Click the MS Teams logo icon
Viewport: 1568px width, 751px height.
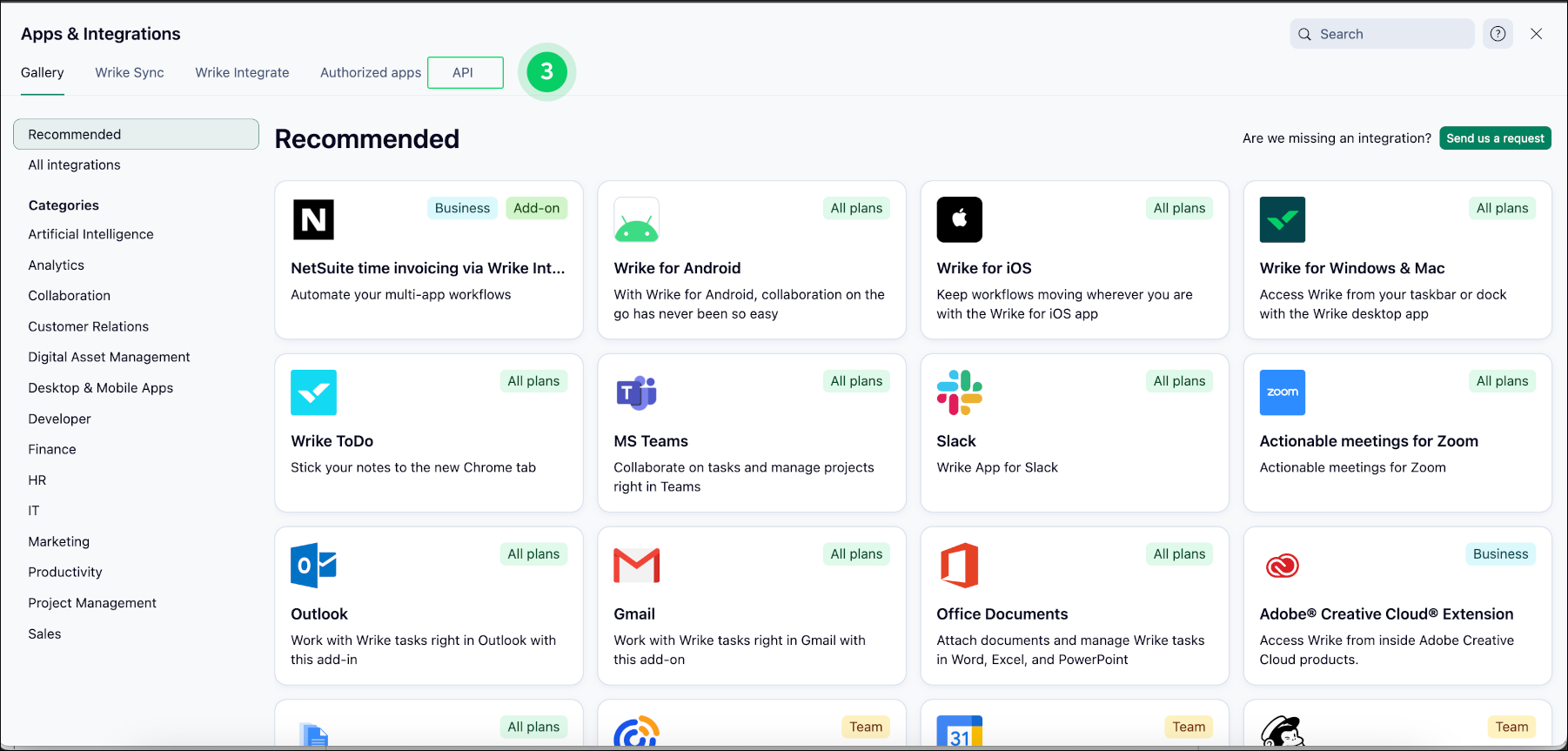(x=636, y=392)
